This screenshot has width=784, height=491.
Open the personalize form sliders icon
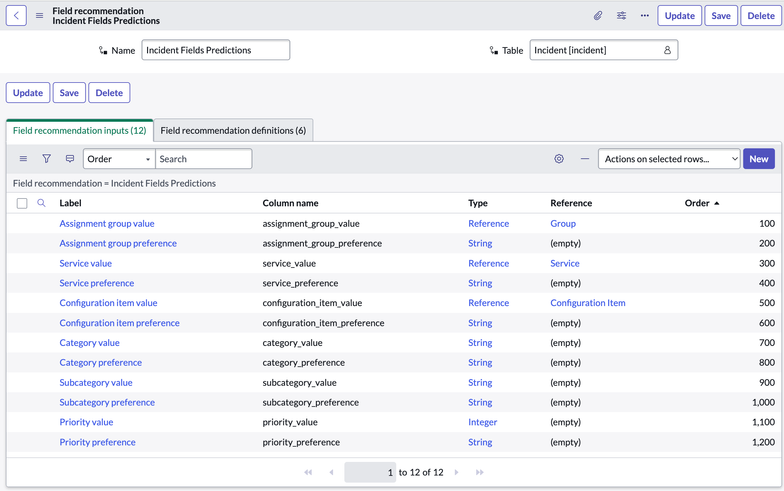(x=622, y=16)
